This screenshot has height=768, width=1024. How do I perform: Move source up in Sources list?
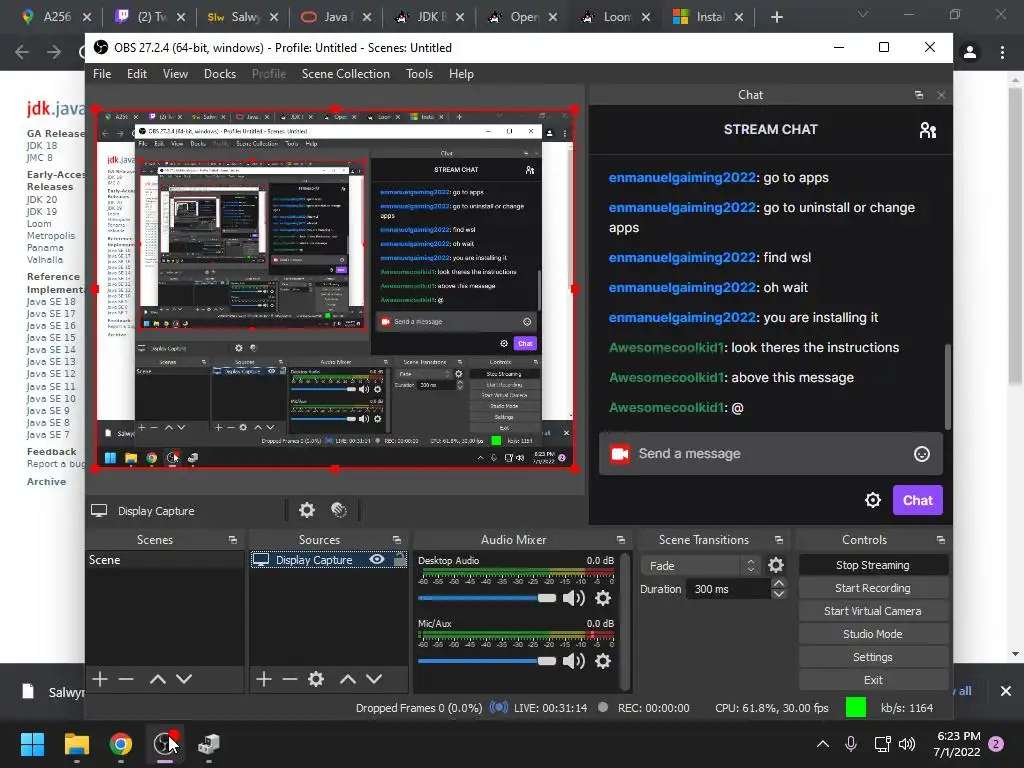click(x=347, y=679)
